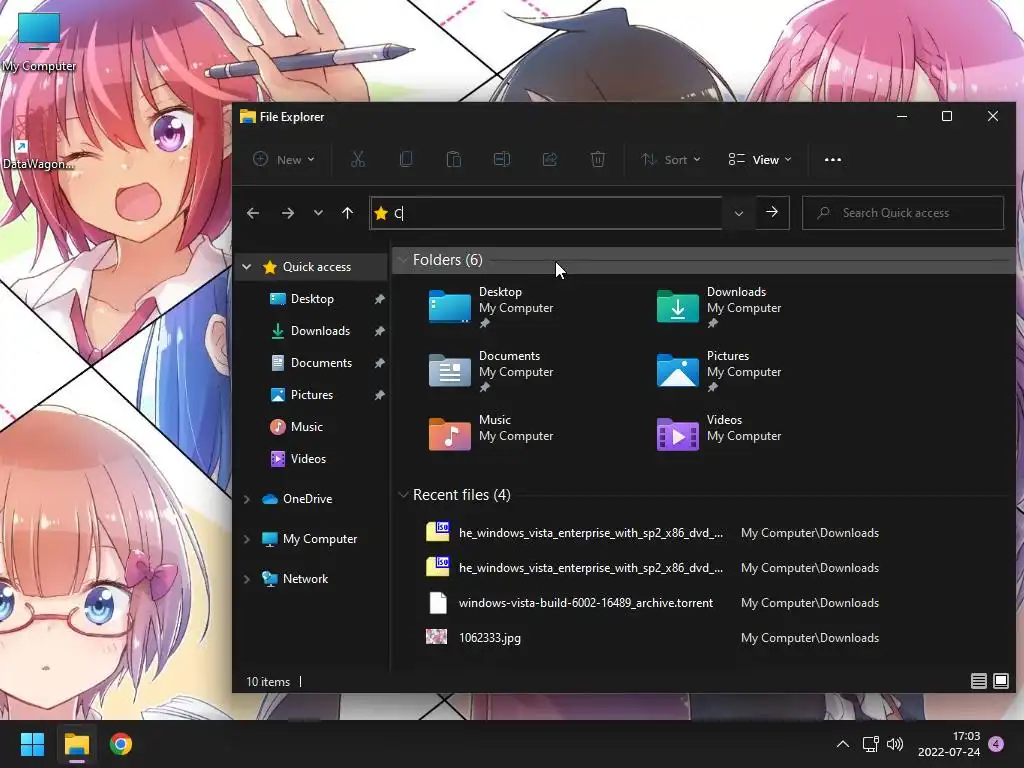
Task: Go forward with the right arrow
Action: 287,213
